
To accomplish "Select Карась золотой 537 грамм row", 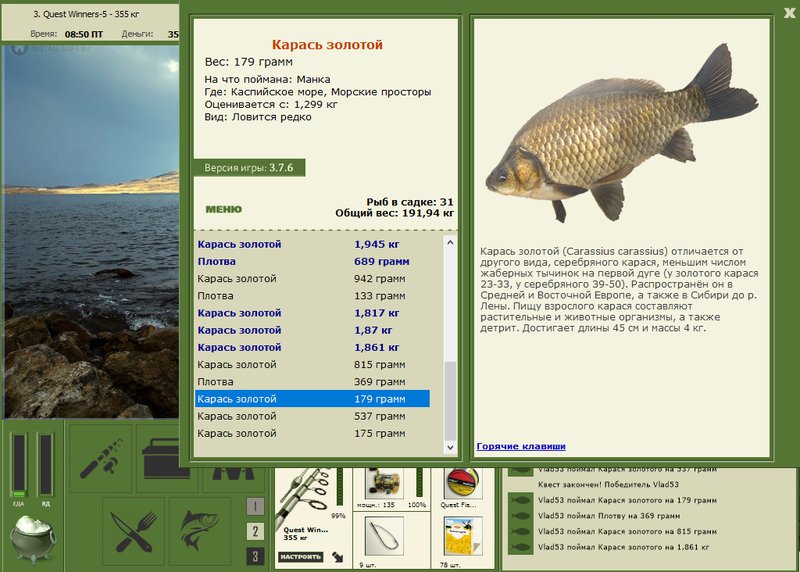I will (312, 416).
